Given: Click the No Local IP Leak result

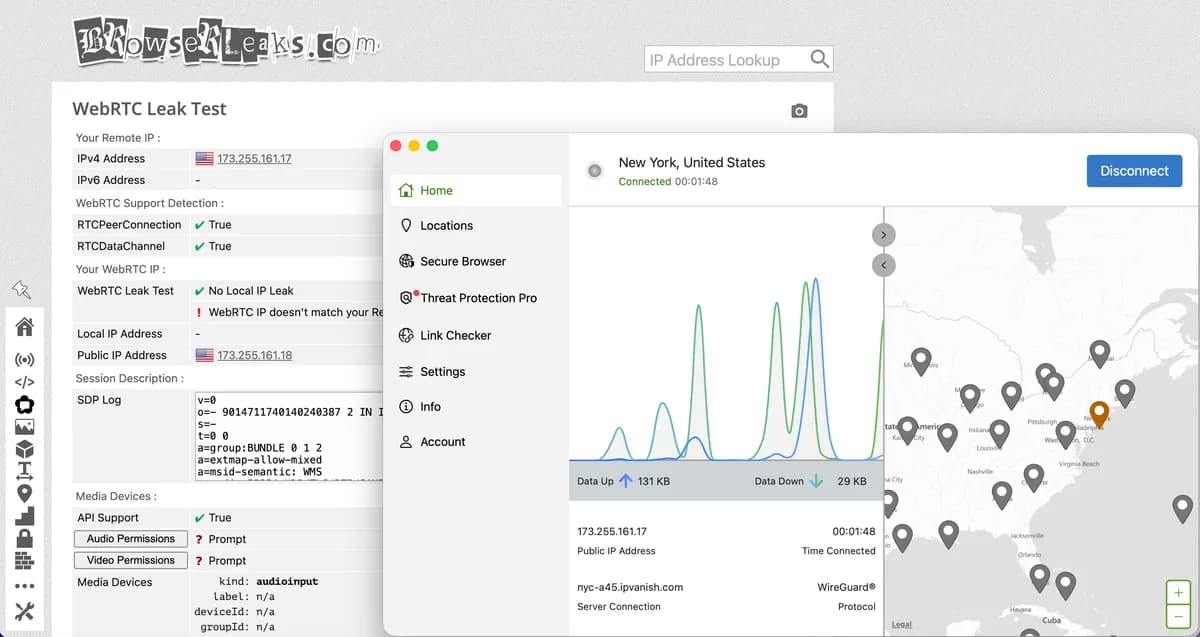Looking at the screenshot, I should pos(251,291).
